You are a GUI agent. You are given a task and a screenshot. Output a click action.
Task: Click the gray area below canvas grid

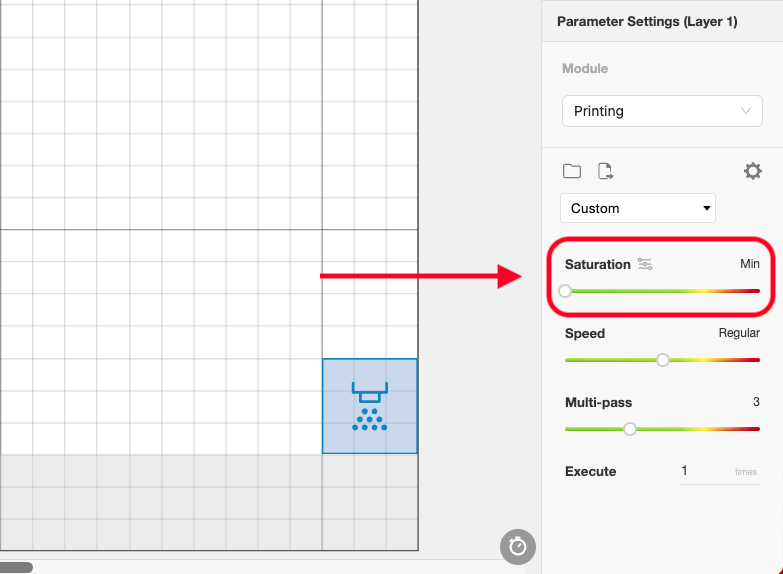coord(209,502)
